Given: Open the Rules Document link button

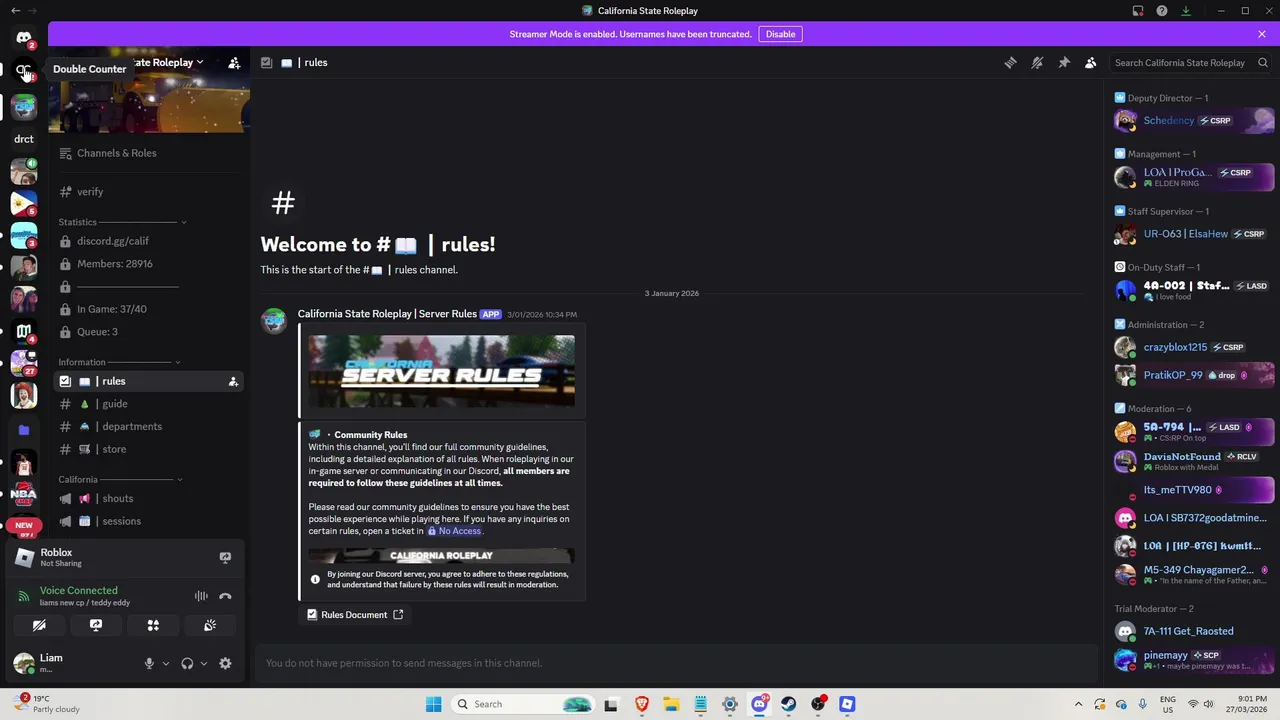Looking at the screenshot, I should [x=355, y=615].
